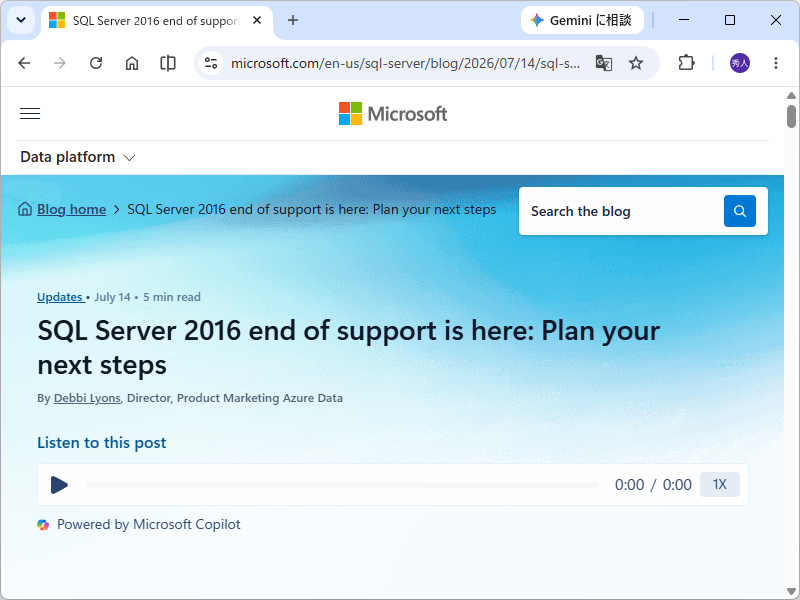
Task: Reload the current page
Action: [96, 63]
